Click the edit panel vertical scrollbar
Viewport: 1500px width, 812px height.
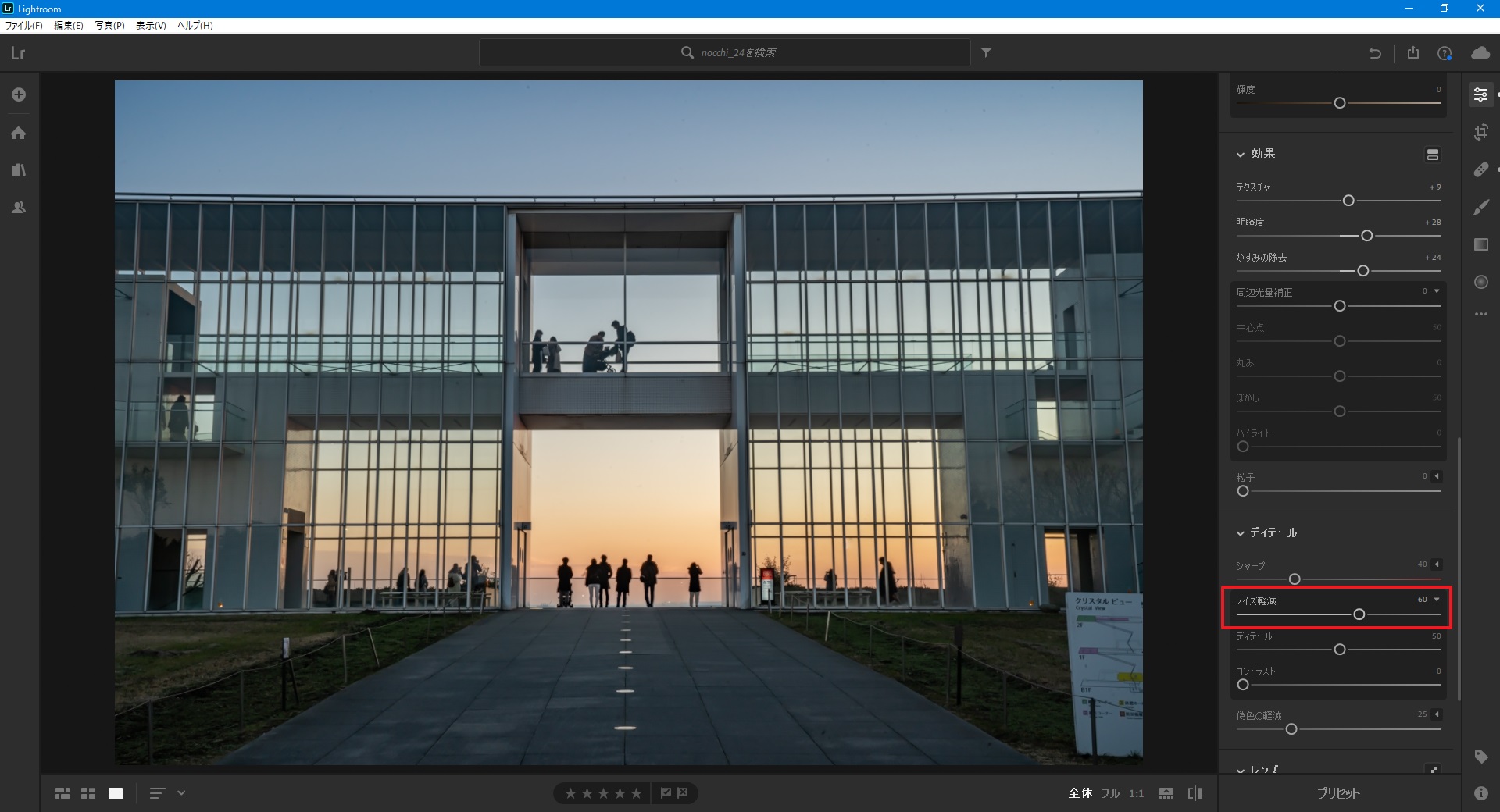1458,568
